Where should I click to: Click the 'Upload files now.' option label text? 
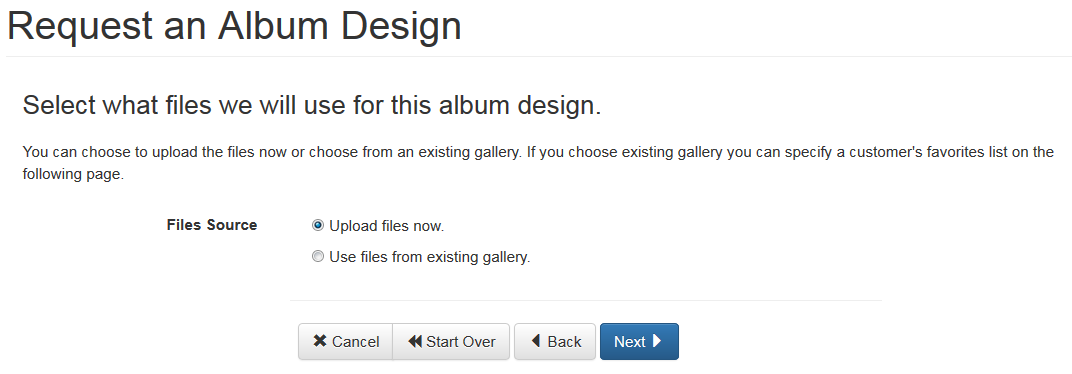point(386,226)
